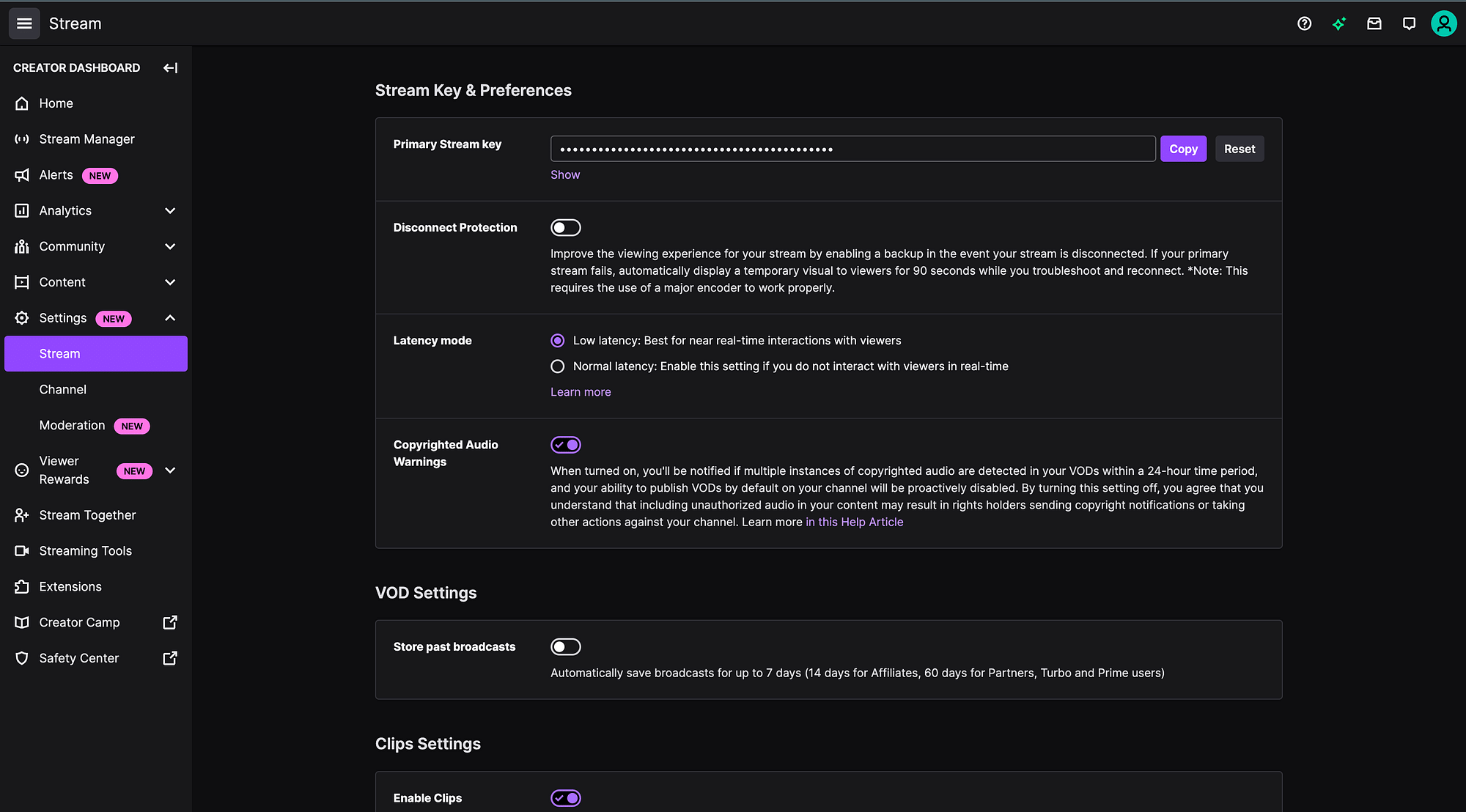Open the user profile avatar menu
This screenshot has width=1466, height=812.
(1444, 23)
